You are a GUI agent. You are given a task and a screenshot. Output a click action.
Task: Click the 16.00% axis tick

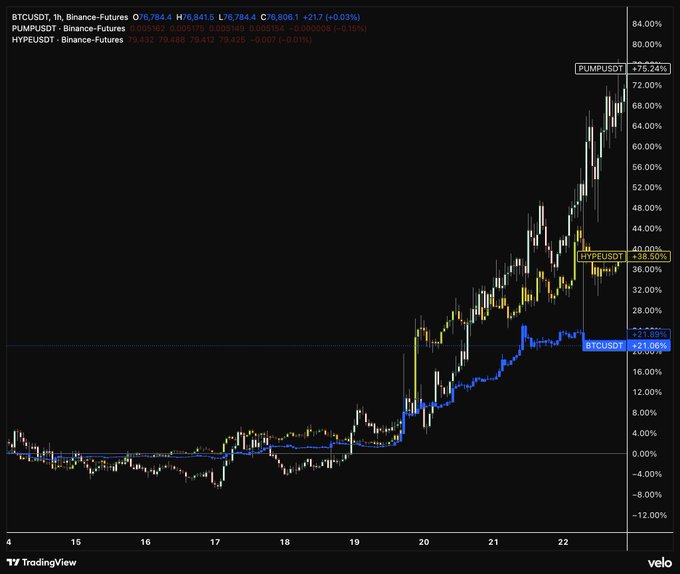[x=647, y=372]
